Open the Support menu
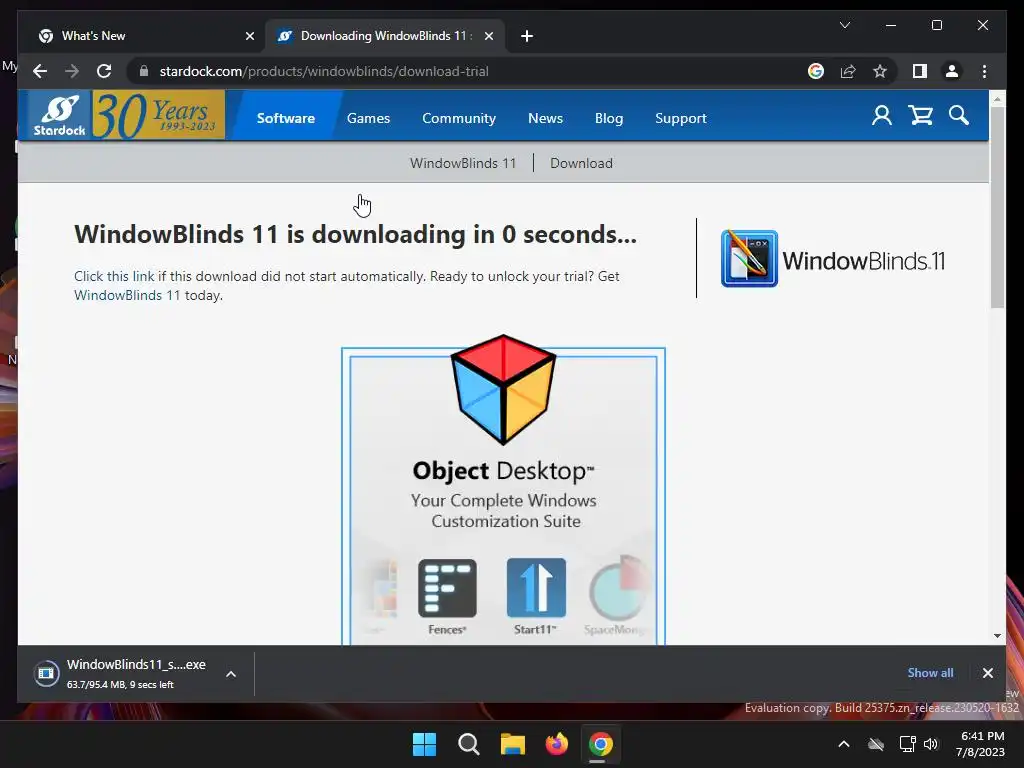The height and width of the screenshot is (768, 1024). click(x=680, y=118)
